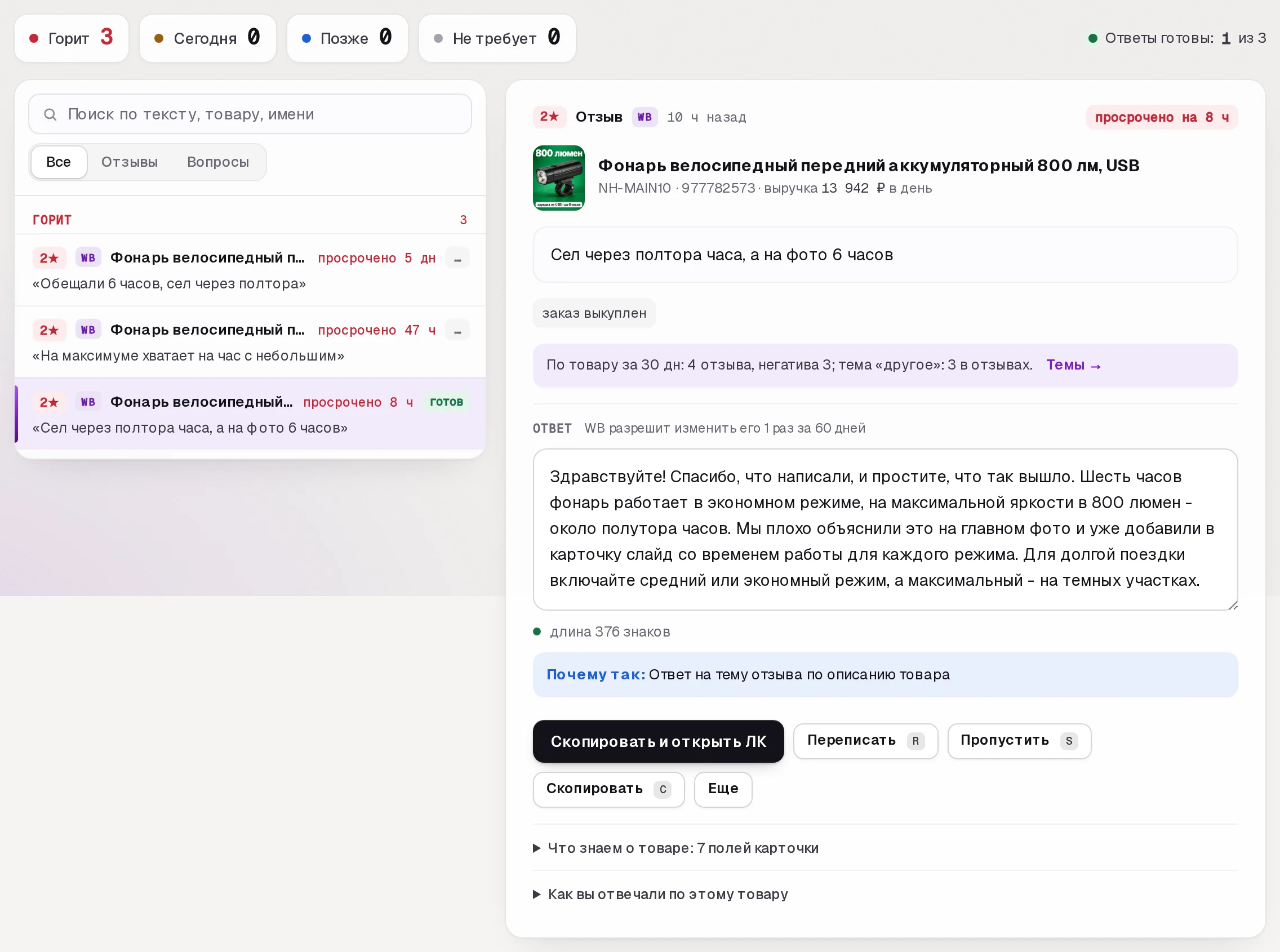
Task: Filter by Горит status chip
Action: (x=72, y=38)
